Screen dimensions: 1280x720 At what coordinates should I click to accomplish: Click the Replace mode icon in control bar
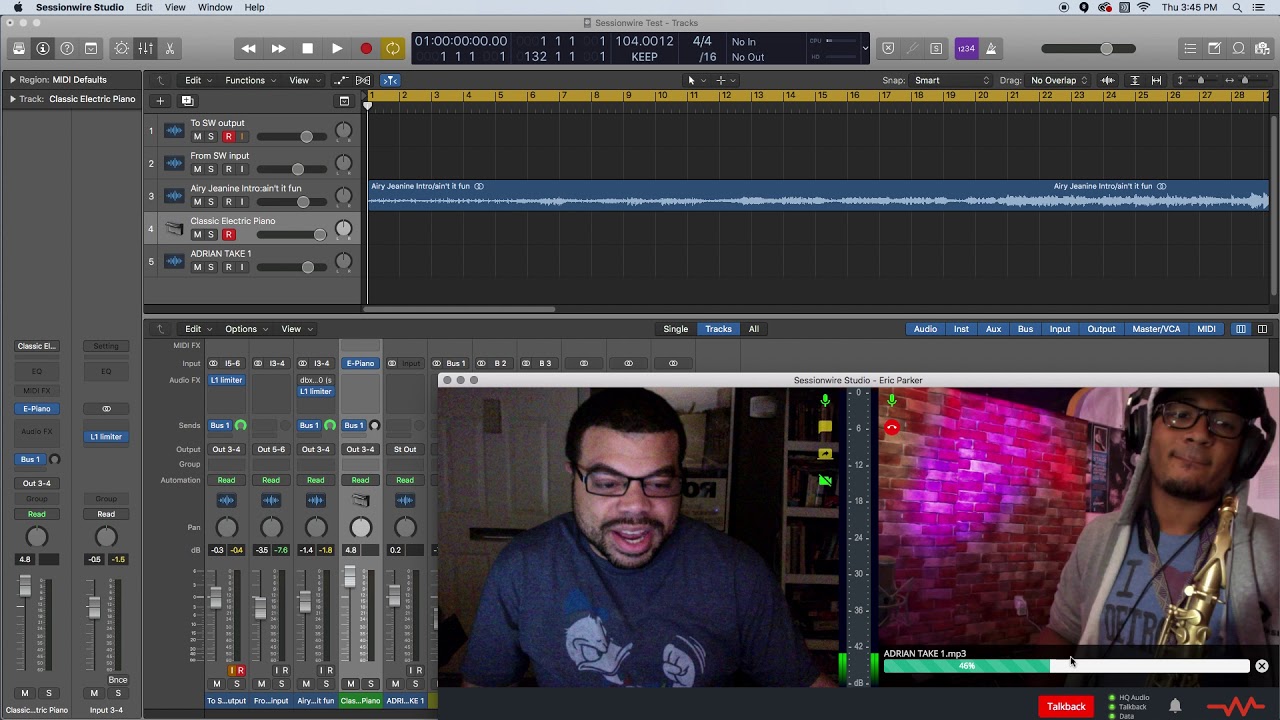888,48
